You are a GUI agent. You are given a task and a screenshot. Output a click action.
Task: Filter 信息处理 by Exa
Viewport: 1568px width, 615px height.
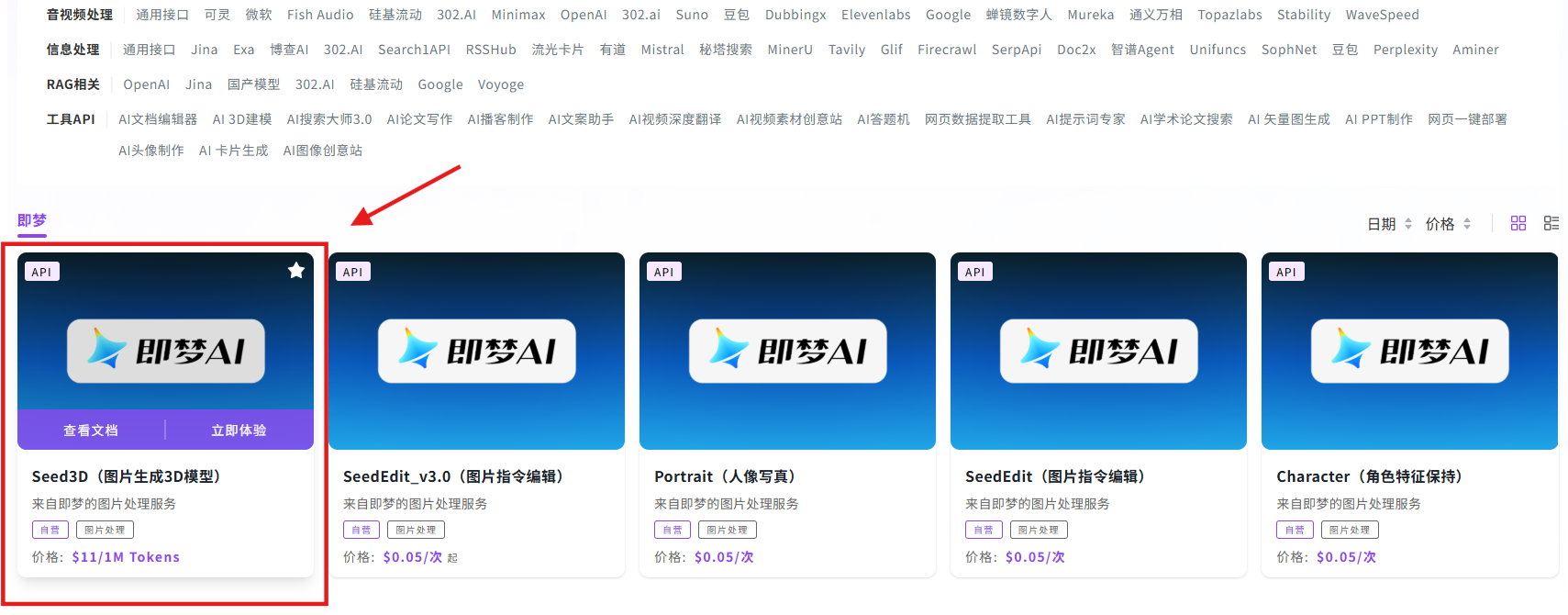point(244,50)
